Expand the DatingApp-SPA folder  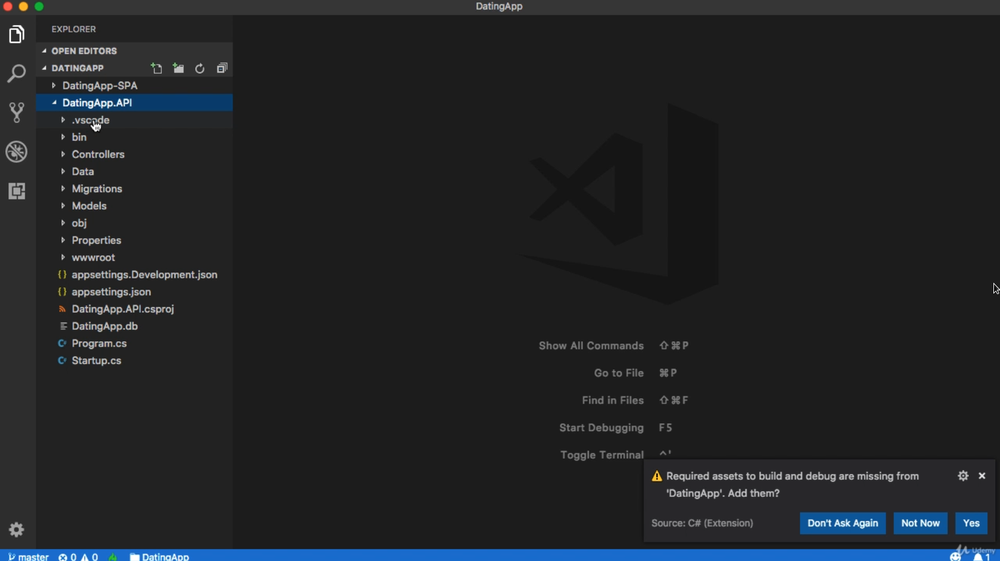(135, 85)
